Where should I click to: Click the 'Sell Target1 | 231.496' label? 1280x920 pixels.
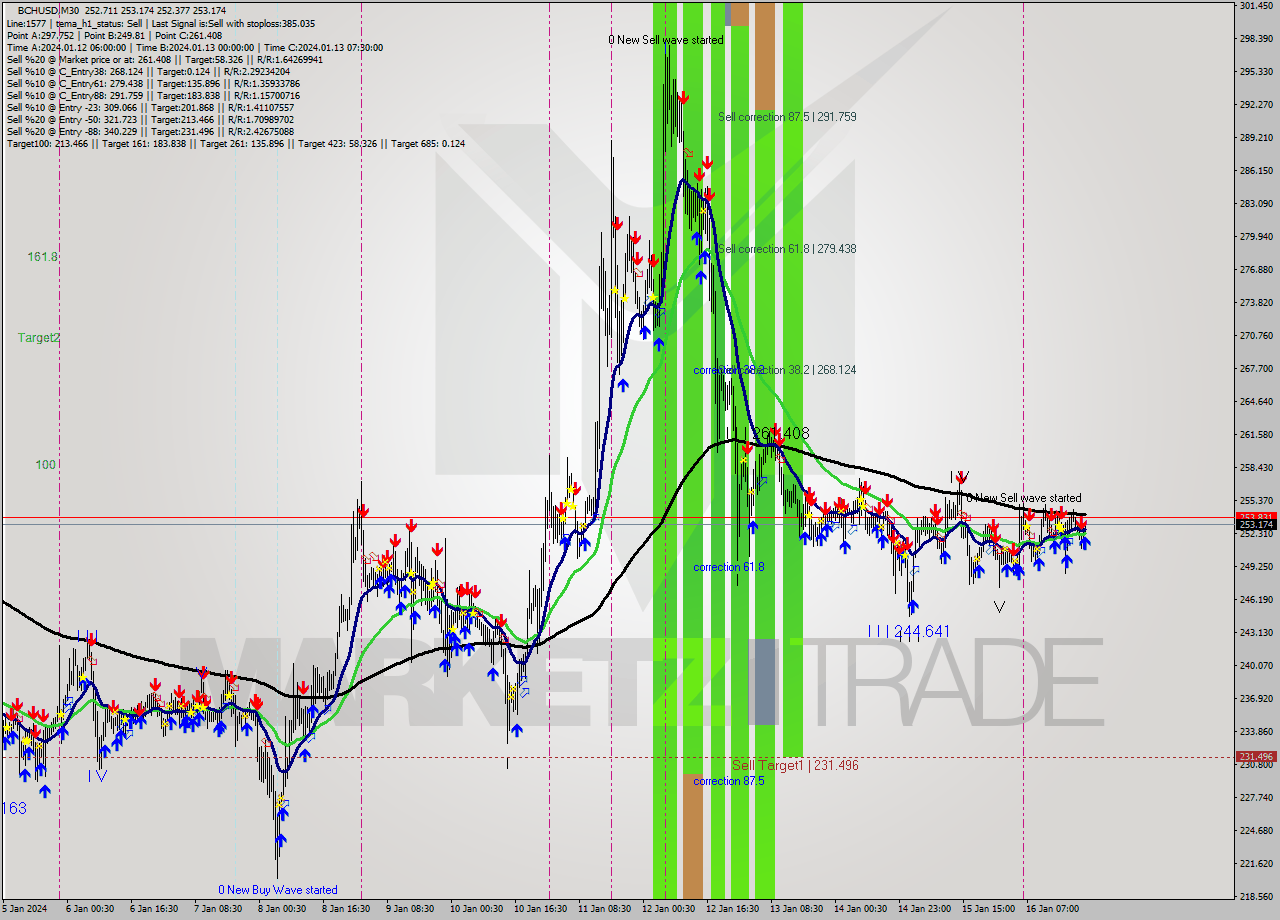click(795, 765)
